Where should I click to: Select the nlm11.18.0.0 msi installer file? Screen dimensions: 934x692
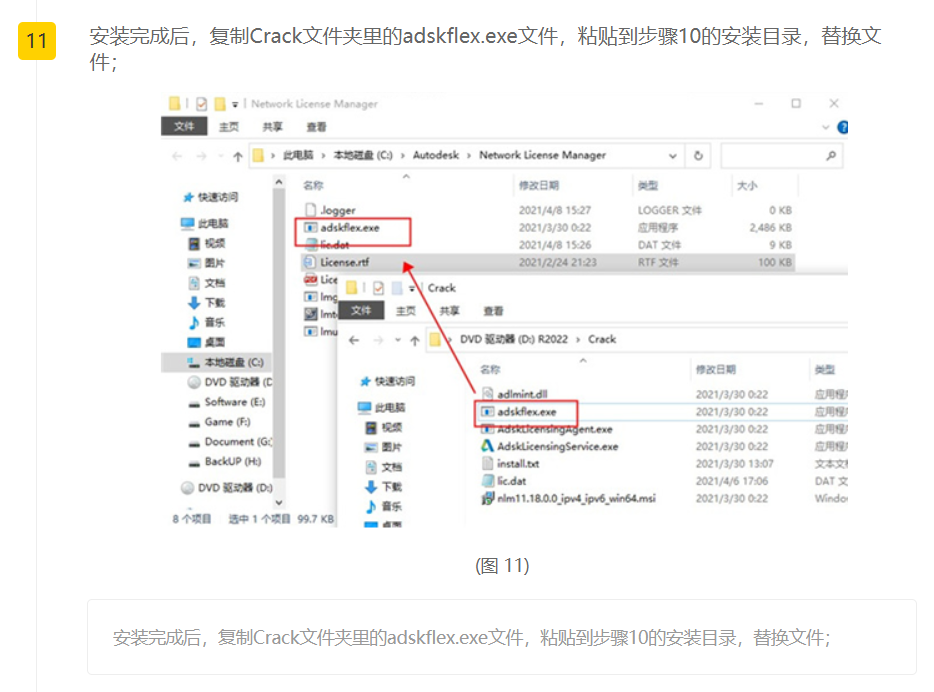point(576,498)
